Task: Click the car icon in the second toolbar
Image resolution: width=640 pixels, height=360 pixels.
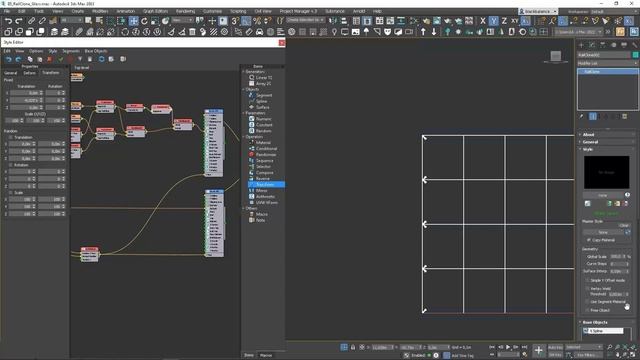Action: (260, 31)
